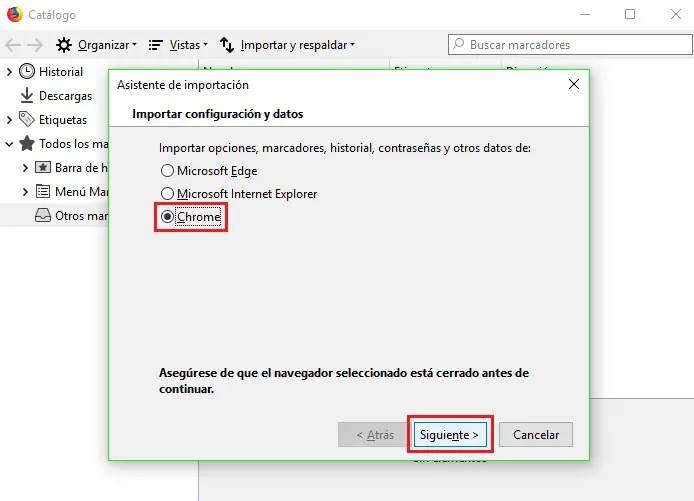Open the Vistas menu in Catálogo window
The image size is (694, 501).
[x=189, y=45]
